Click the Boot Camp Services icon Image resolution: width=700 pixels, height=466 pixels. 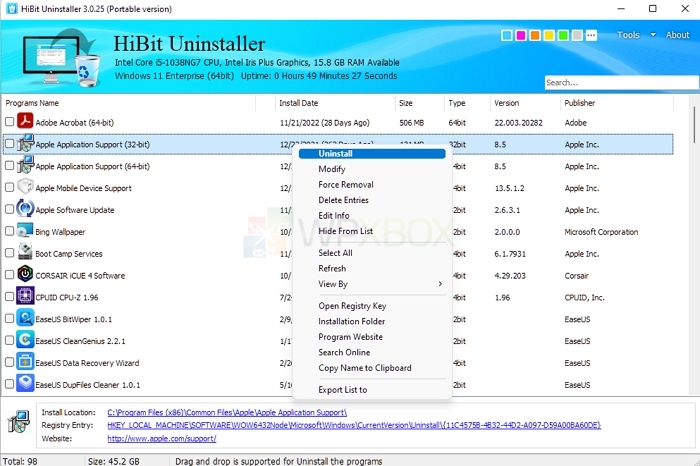coord(25,252)
